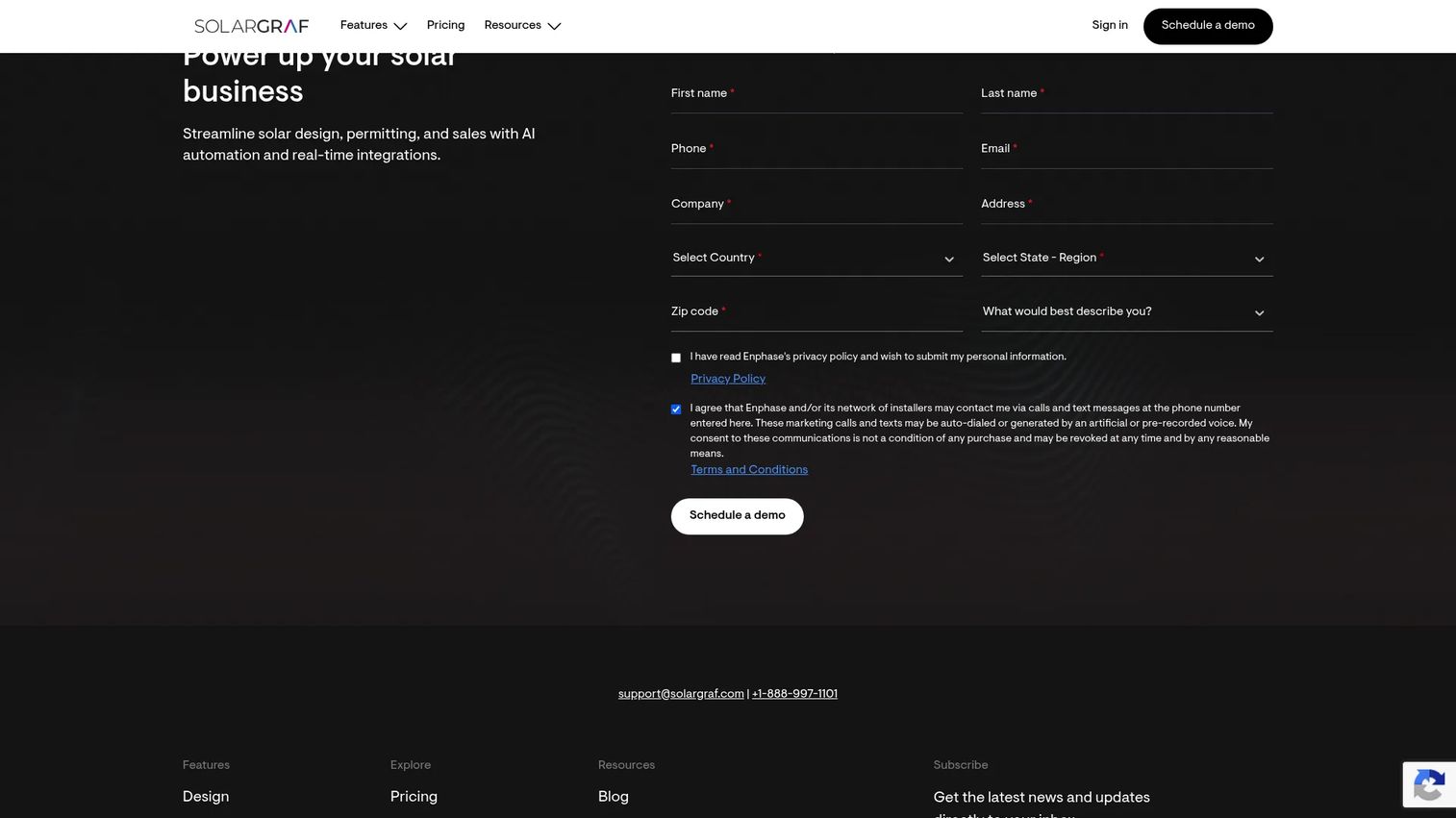Focus the Phone field

point(816,150)
